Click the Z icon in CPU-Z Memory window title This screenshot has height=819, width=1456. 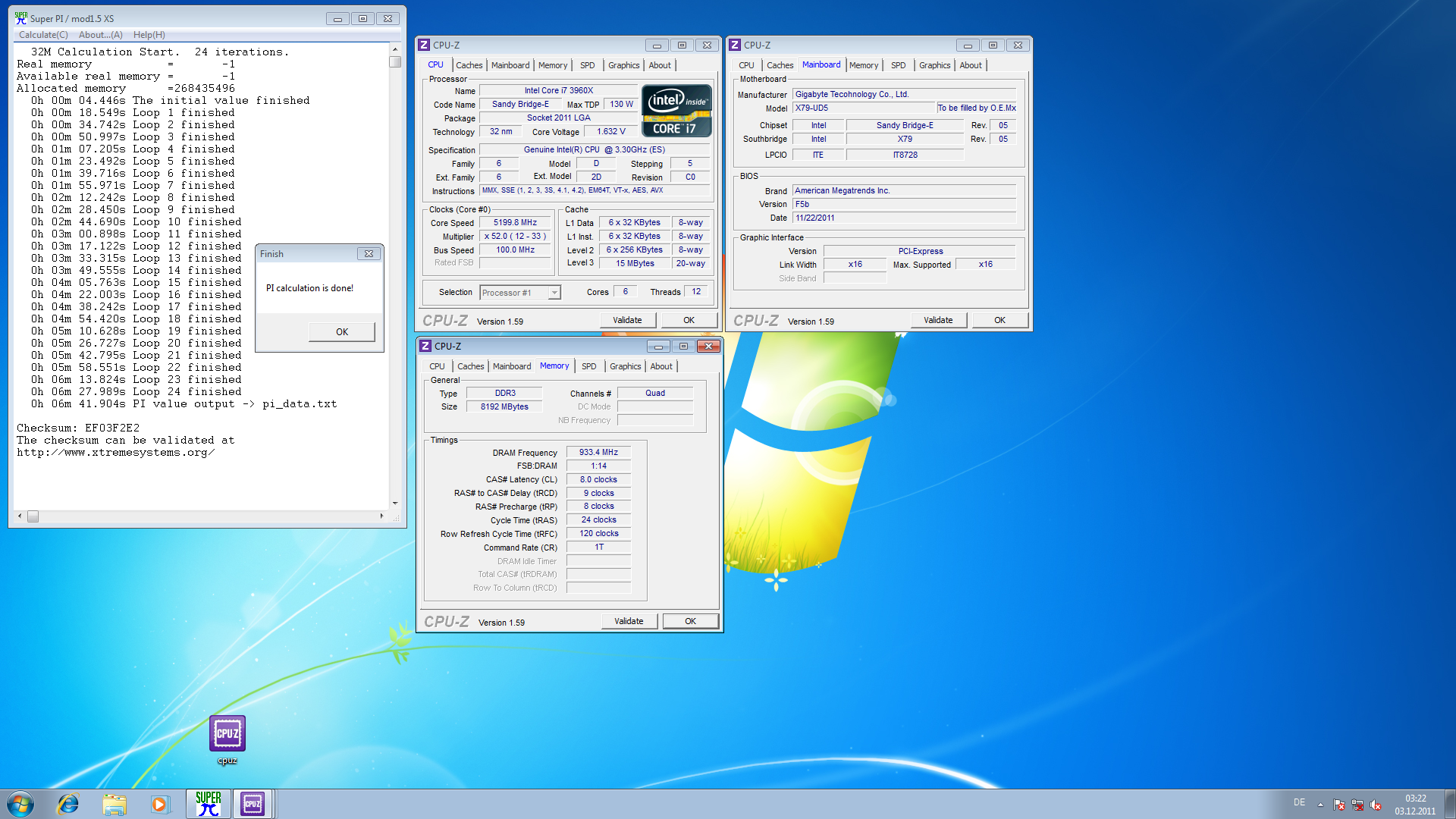pyautogui.click(x=425, y=347)
